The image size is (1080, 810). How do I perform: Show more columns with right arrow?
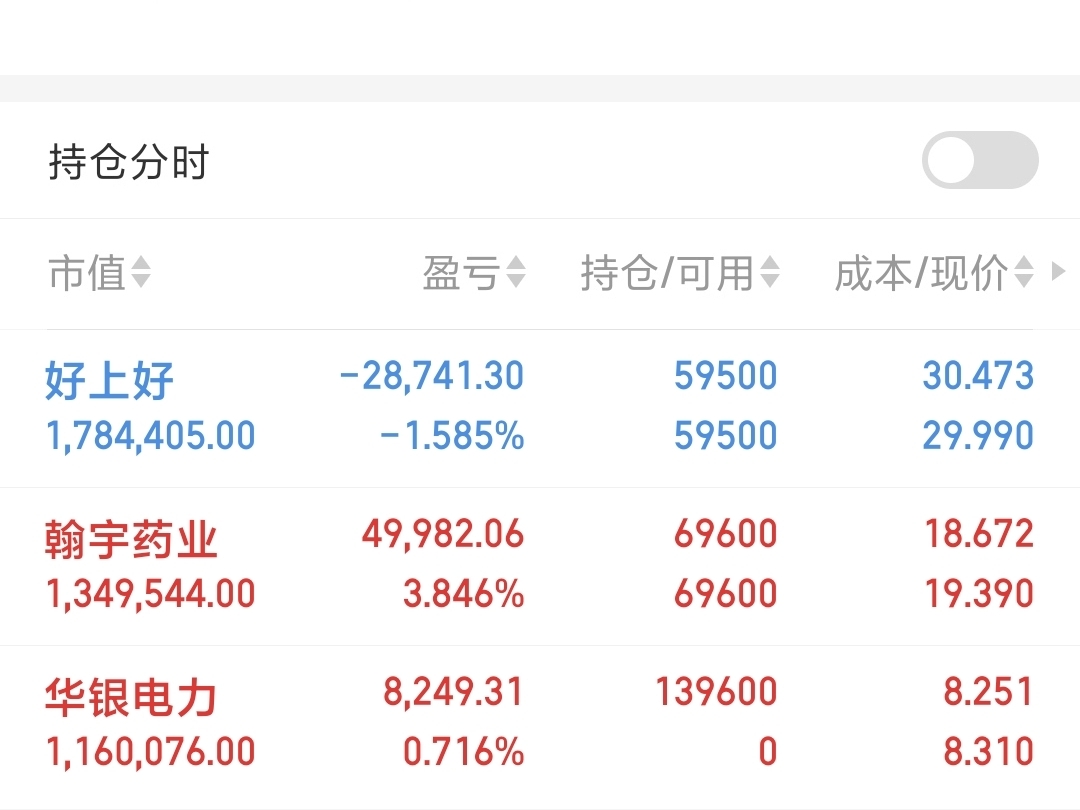1059,271
